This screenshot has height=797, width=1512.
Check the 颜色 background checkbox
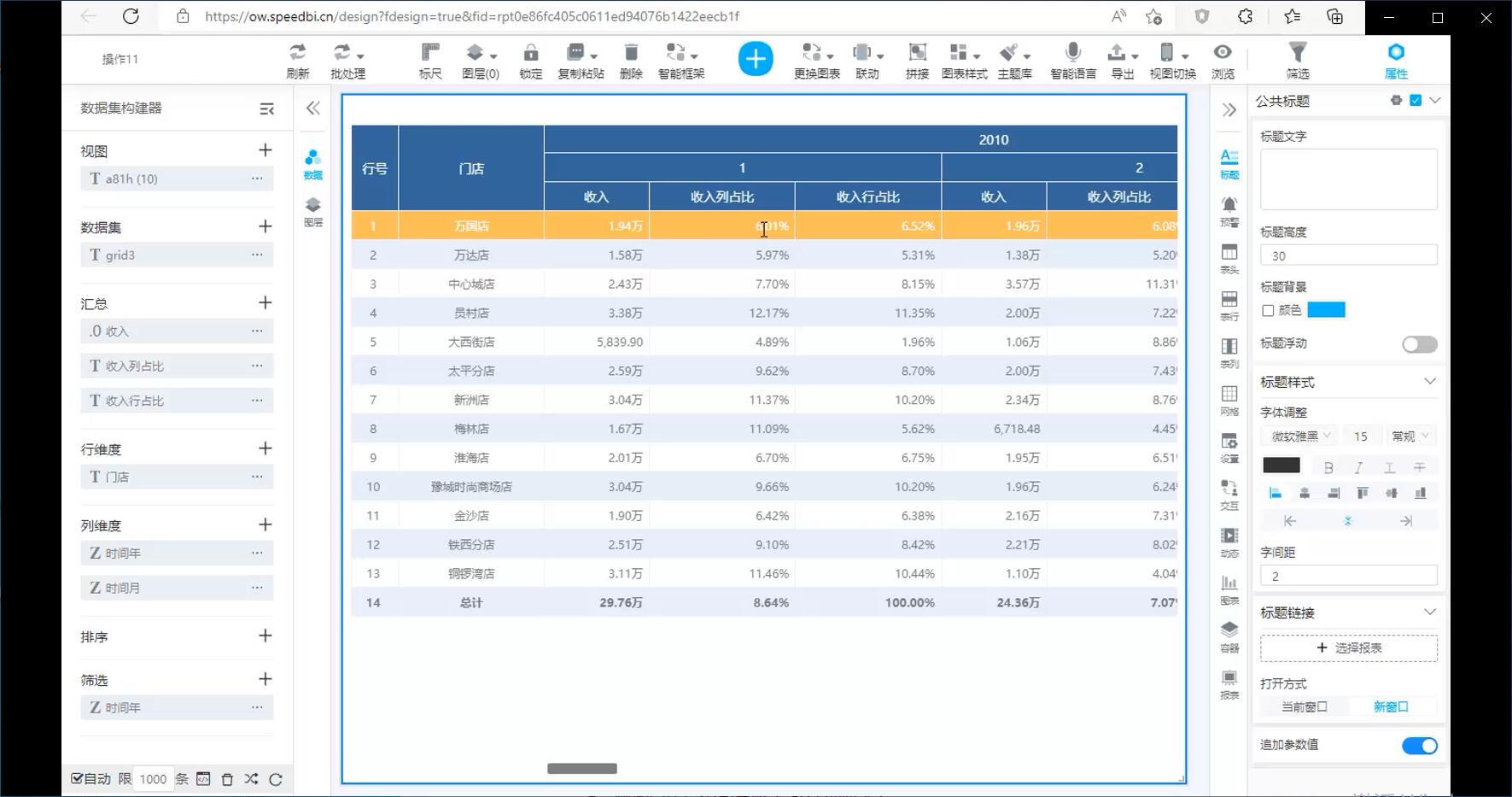click(x=1268, y=311)
